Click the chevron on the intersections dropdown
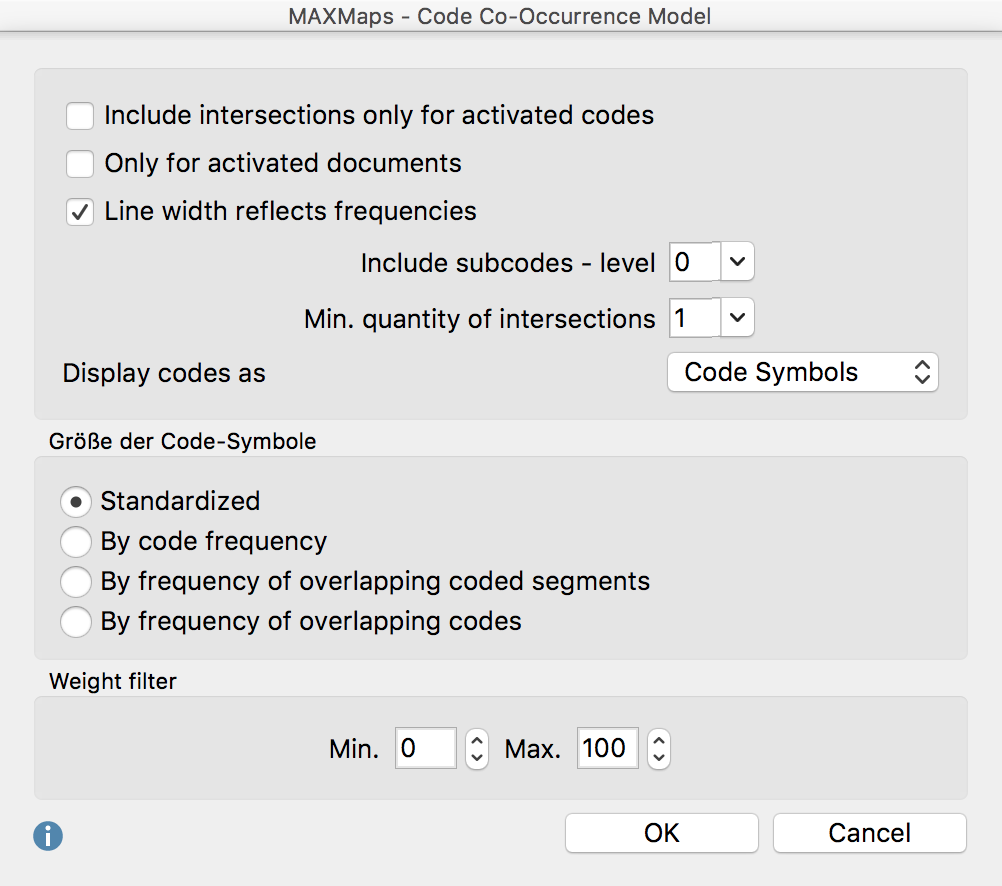This screenshot has height=886, width=1002. coord(737,318)
